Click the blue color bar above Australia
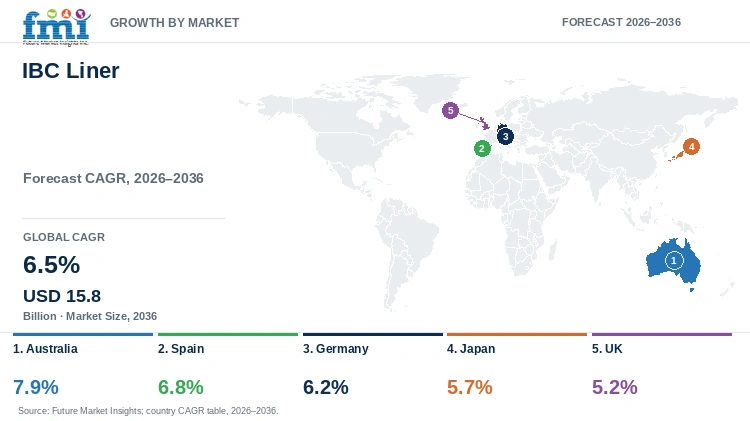The height and width of the screenshot is (421, 750). 83,334
